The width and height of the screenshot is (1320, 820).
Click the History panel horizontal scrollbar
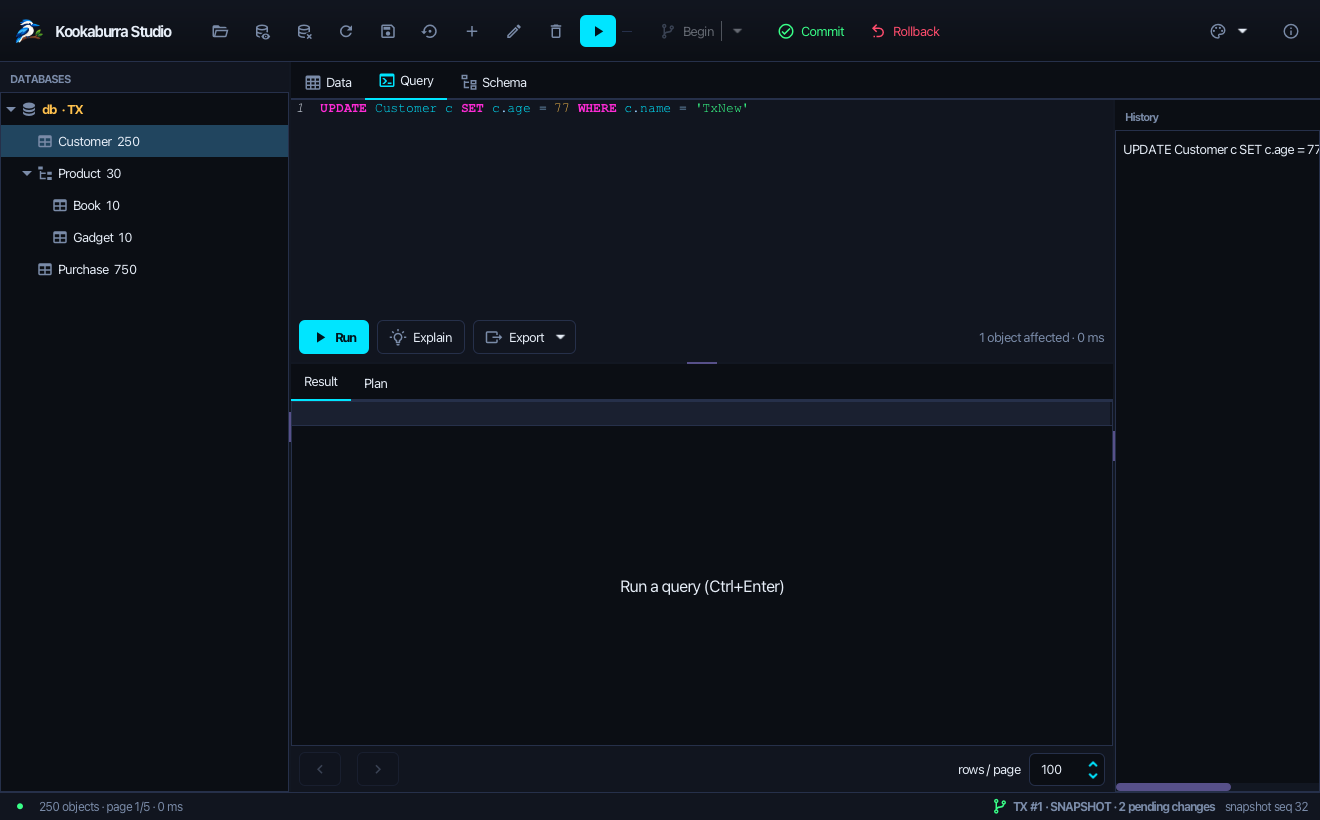[x=1173, y=787]
